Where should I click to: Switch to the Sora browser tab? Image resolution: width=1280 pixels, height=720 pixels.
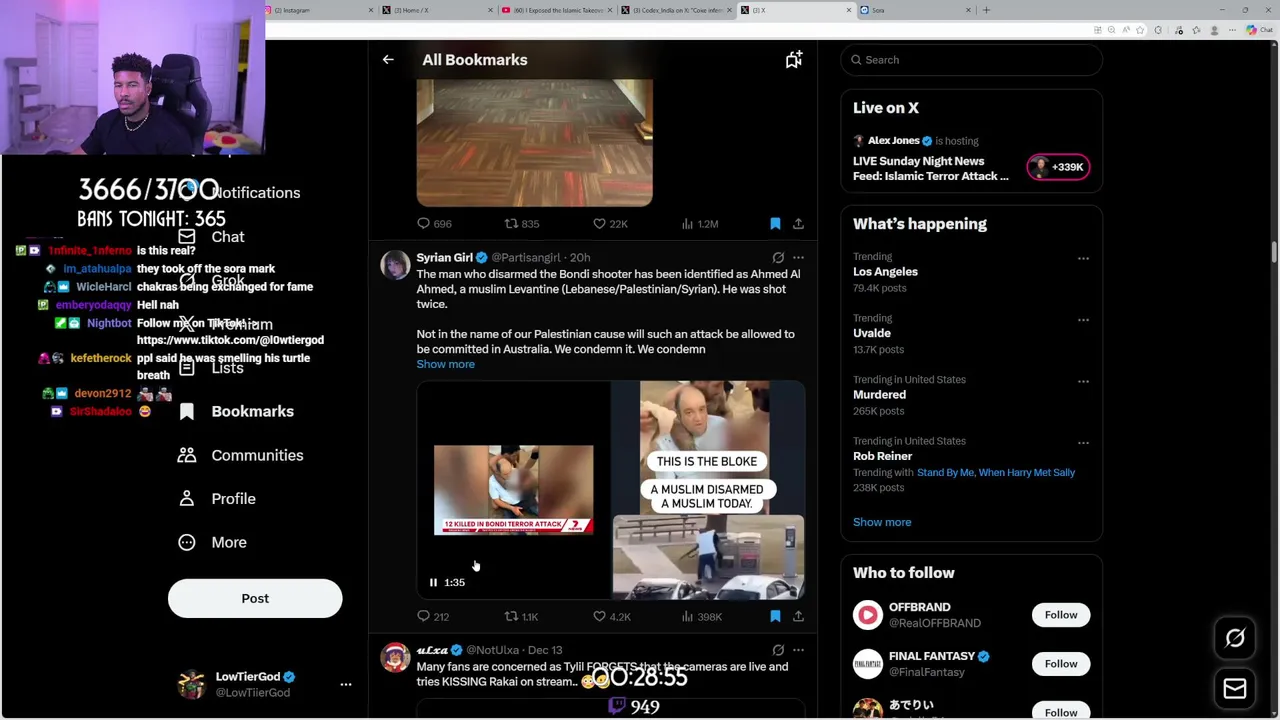915,10
